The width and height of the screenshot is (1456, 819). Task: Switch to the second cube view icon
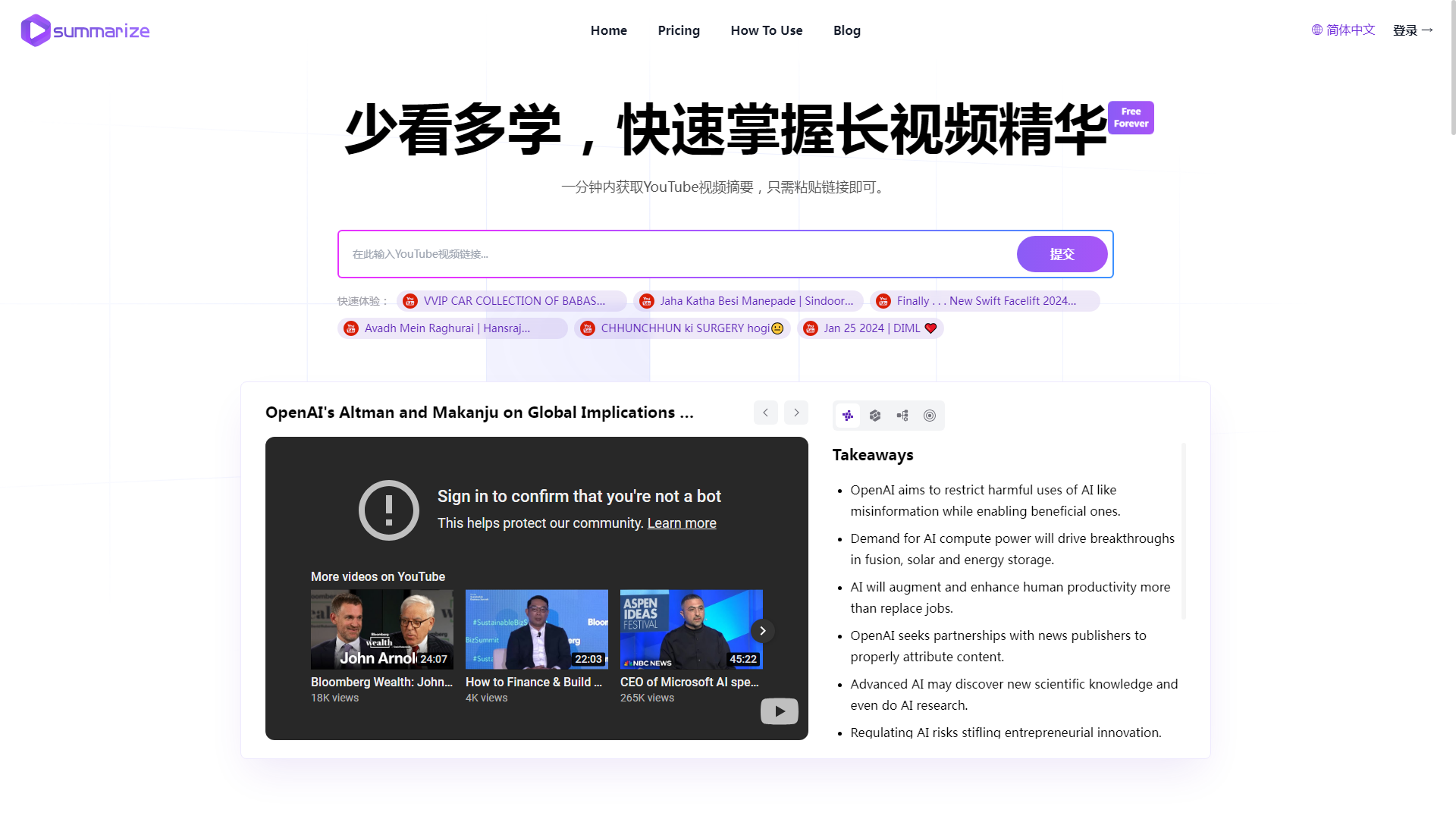coord(875,416)
